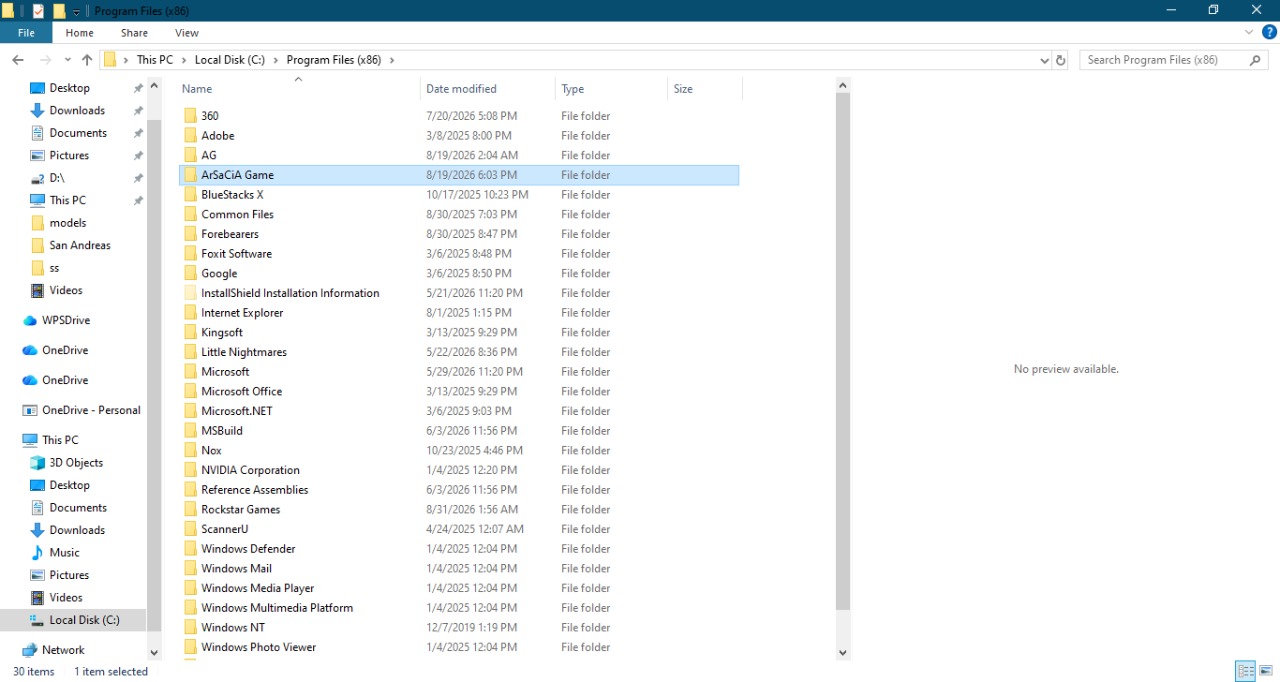The height and width of the screenshot is (682, 1280).
Task: Select Local Disk (C:) in navigation pane
Action: point(84,620)
